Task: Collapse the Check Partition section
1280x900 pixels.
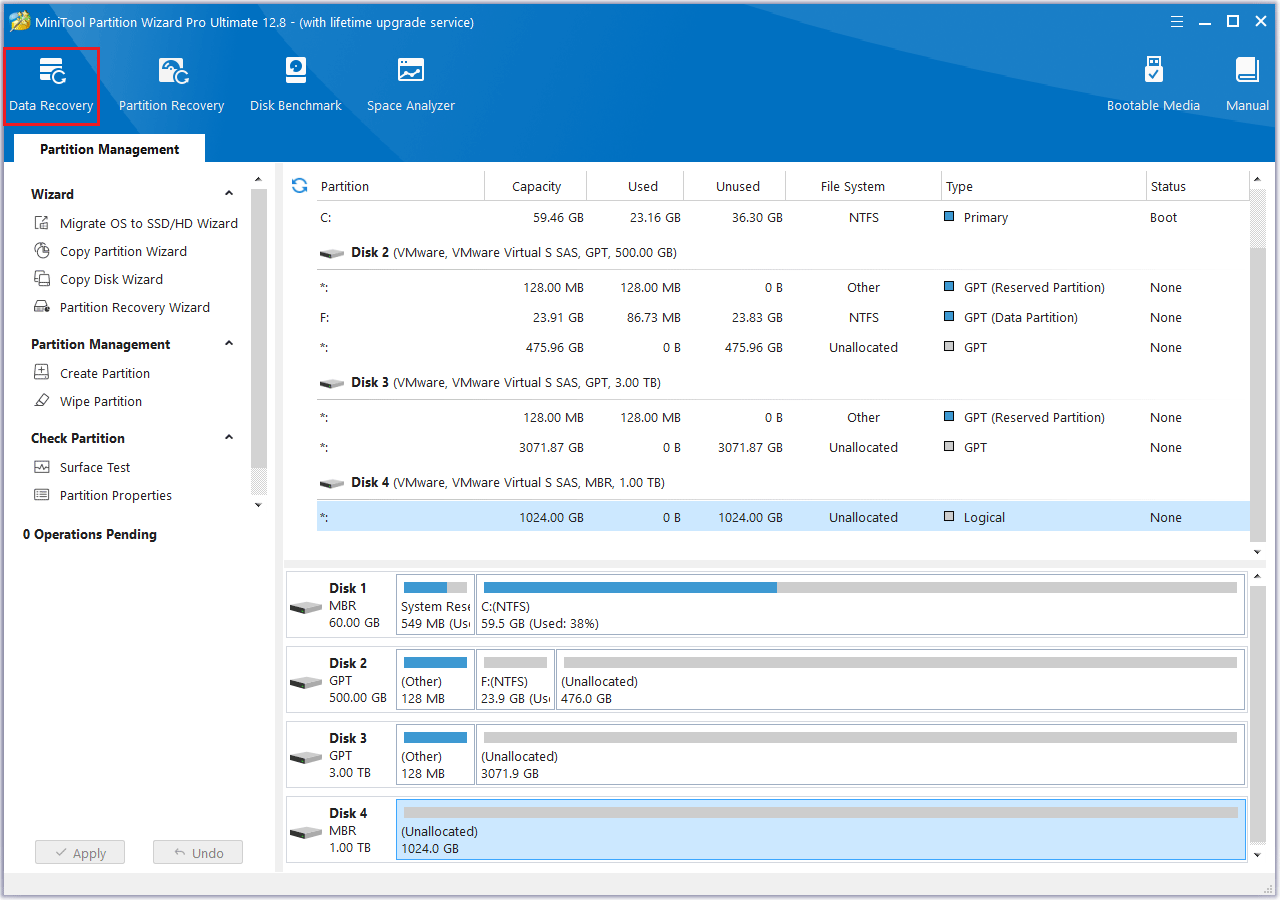Action: (x=229, y=438)
